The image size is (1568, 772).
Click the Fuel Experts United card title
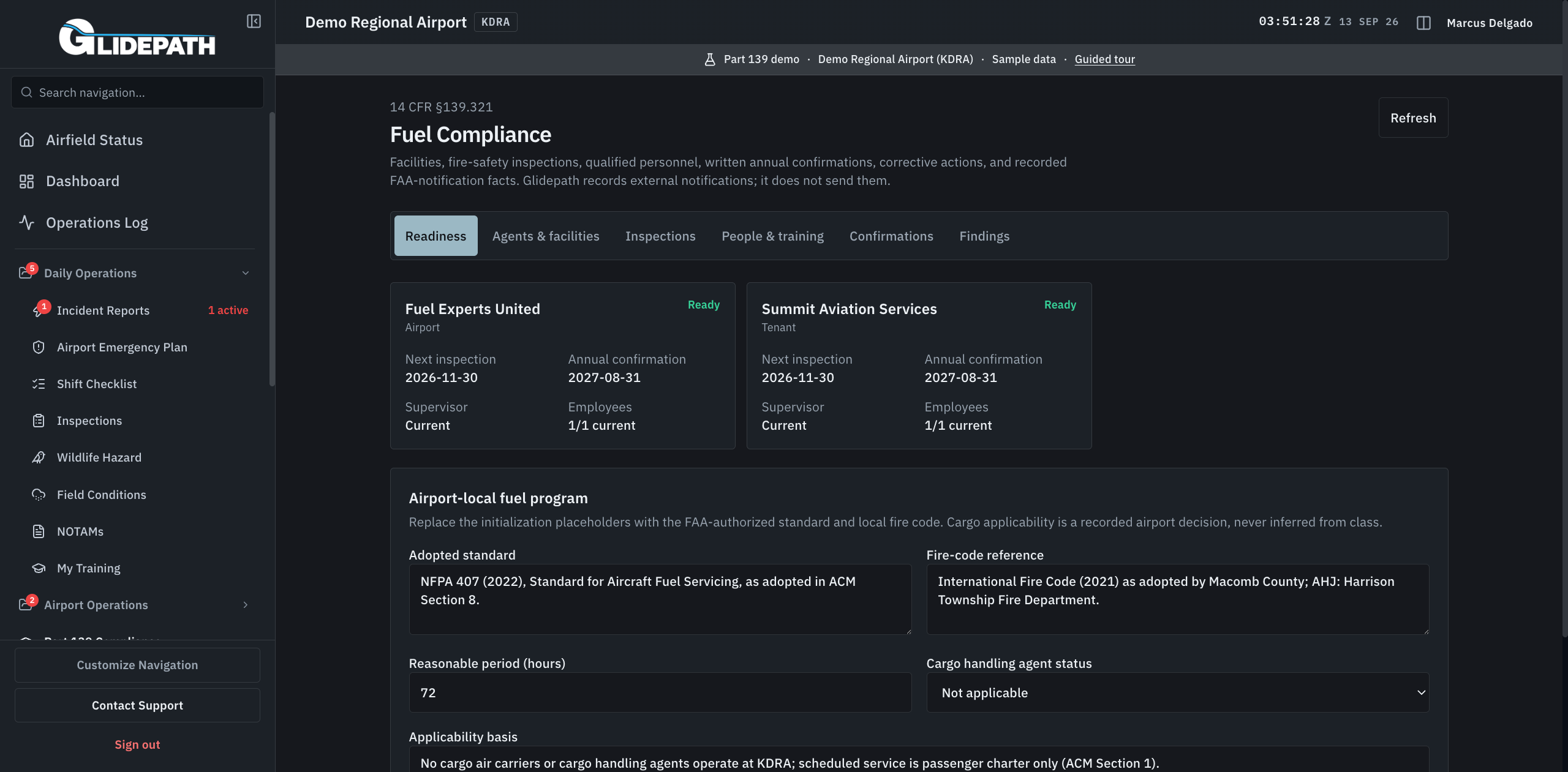pos(472,309)
